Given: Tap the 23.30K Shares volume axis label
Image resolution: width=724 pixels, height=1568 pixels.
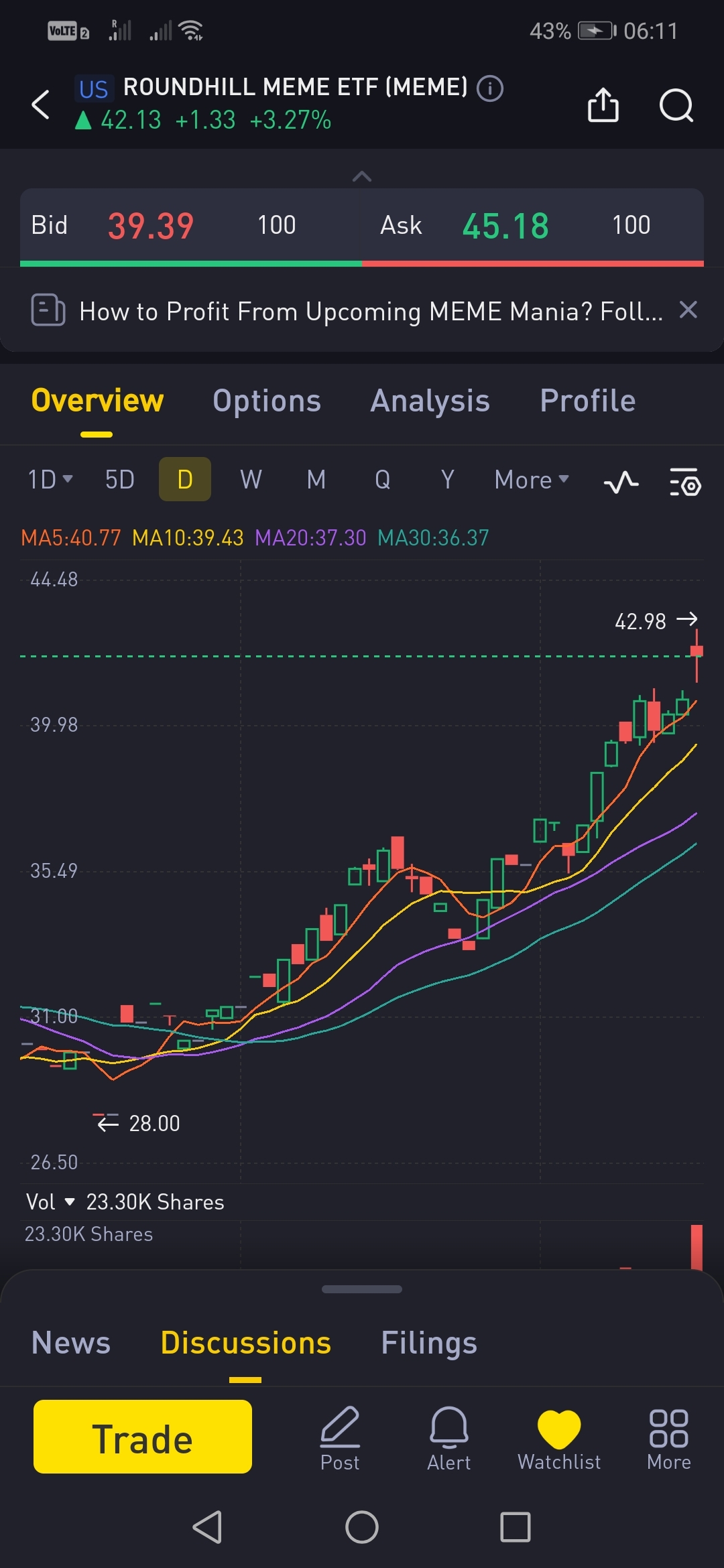Looking at the screenshot, I should 89,1234.
